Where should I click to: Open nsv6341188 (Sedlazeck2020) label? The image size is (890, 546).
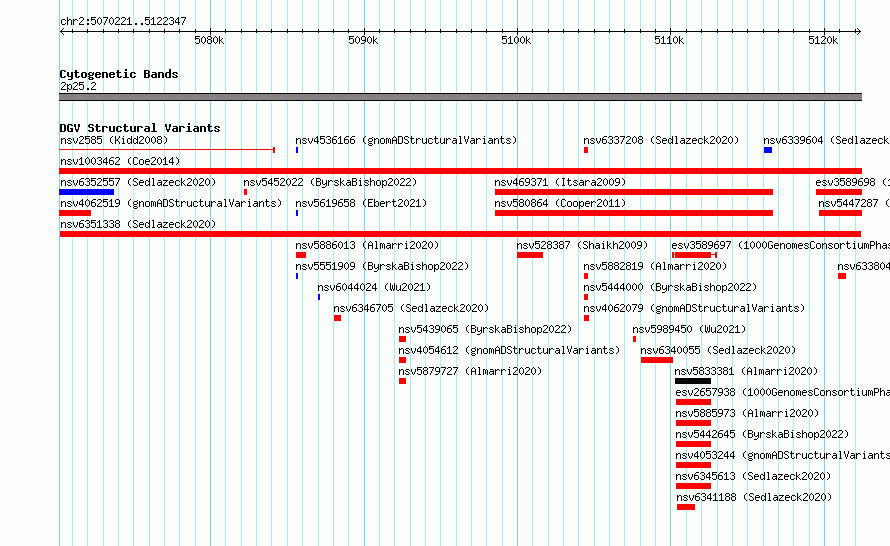tap(754, 497)
